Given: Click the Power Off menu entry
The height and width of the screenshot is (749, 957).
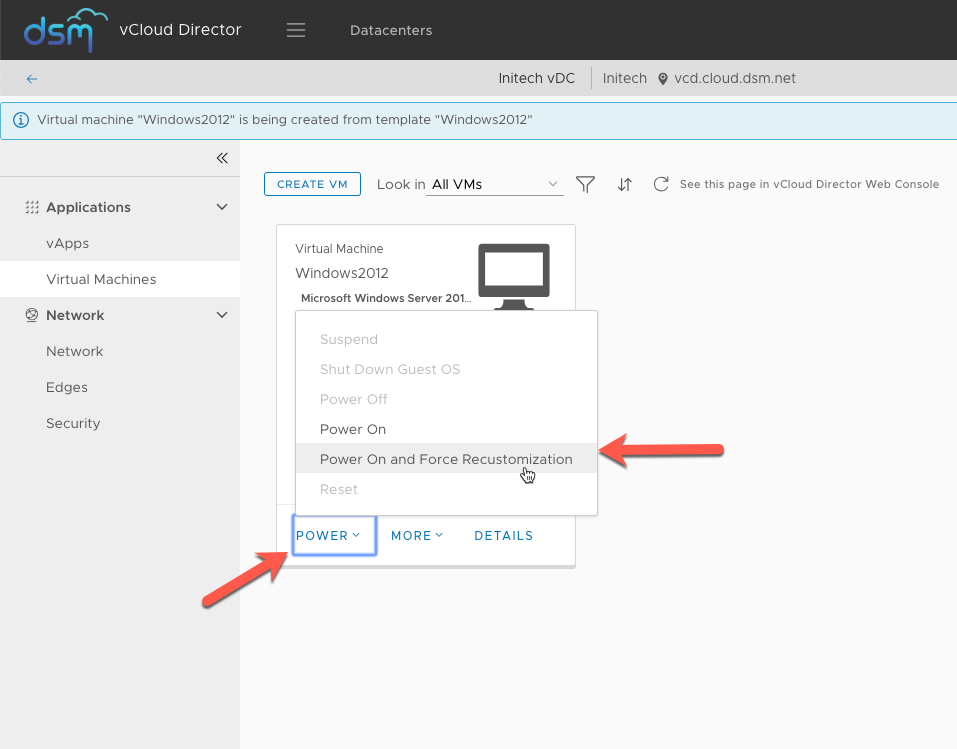Looking at the screenshot, I should [446, 399].
